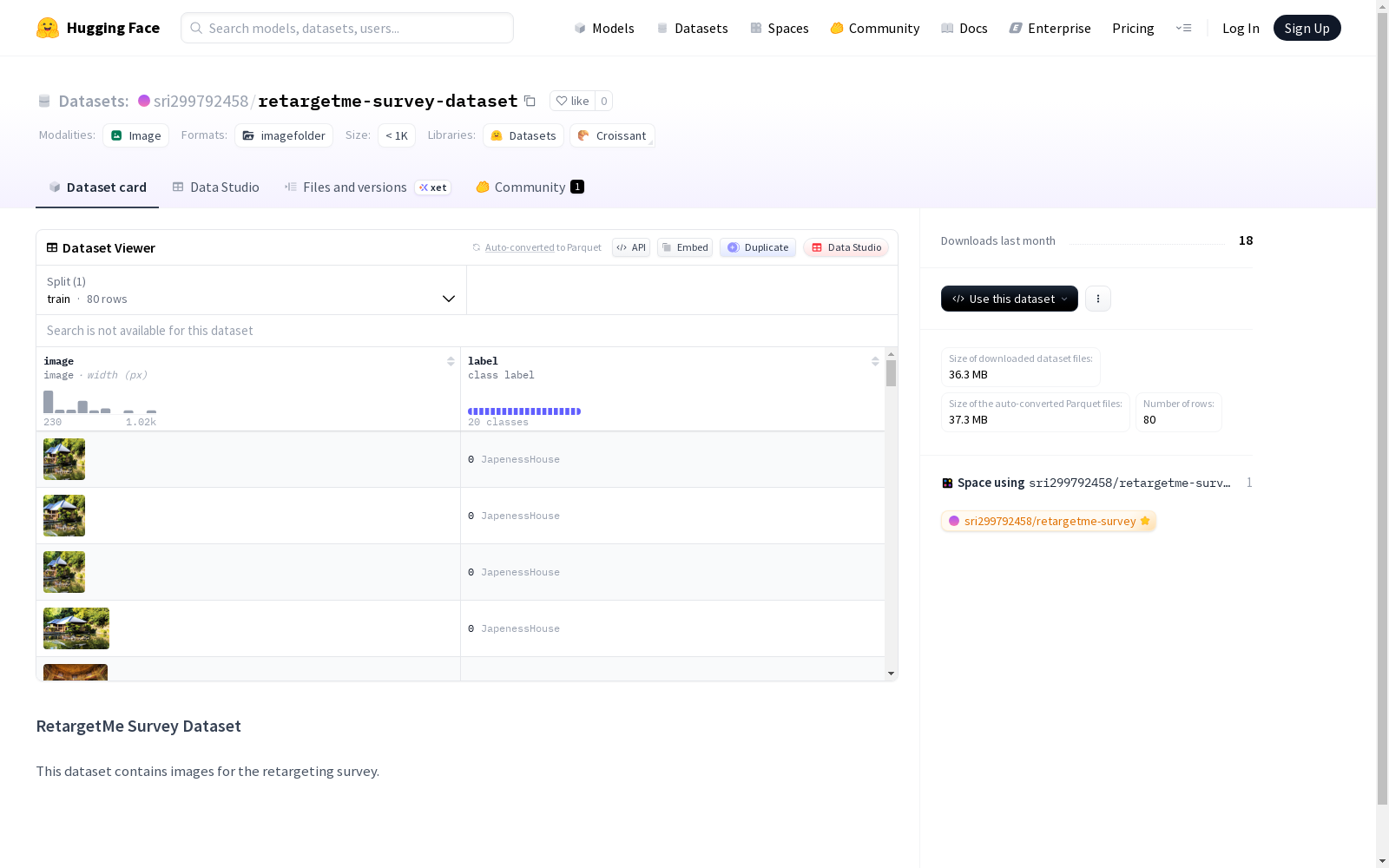
Task: Click the Hugging Face logo icon
Action: (48, 28)
